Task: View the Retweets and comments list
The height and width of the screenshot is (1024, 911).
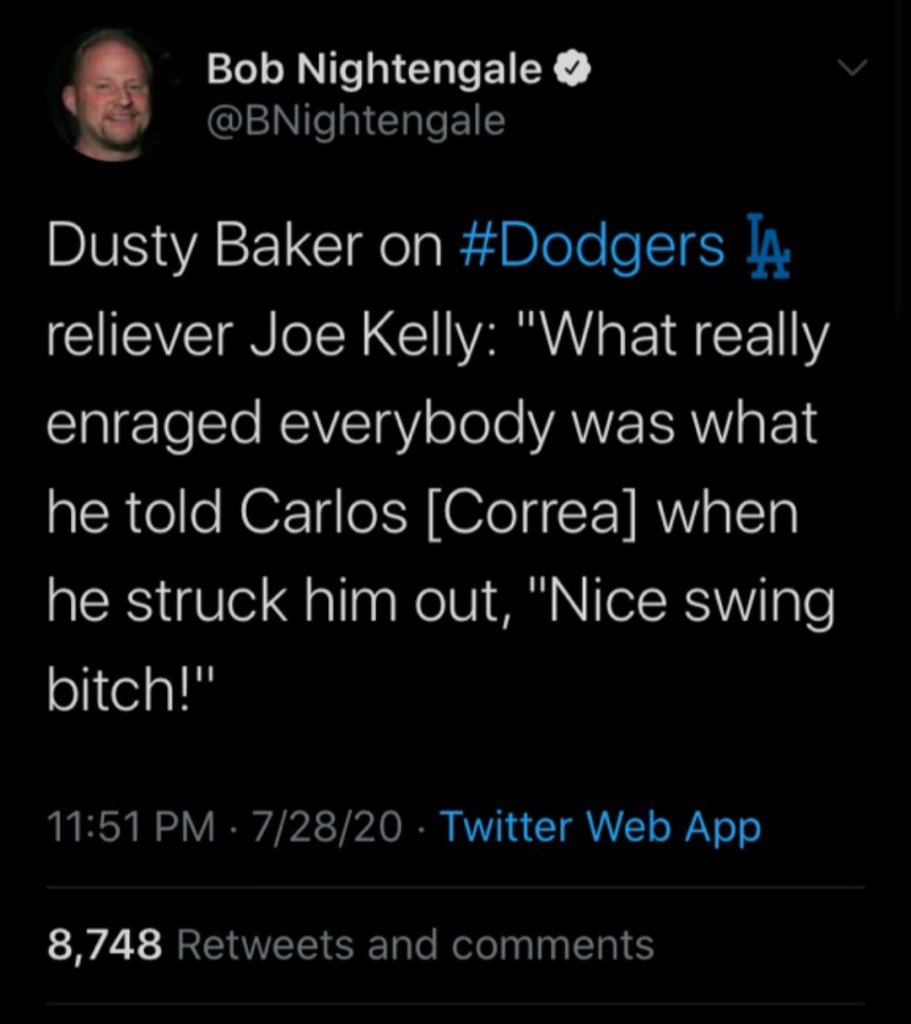Action: point(415,944)
